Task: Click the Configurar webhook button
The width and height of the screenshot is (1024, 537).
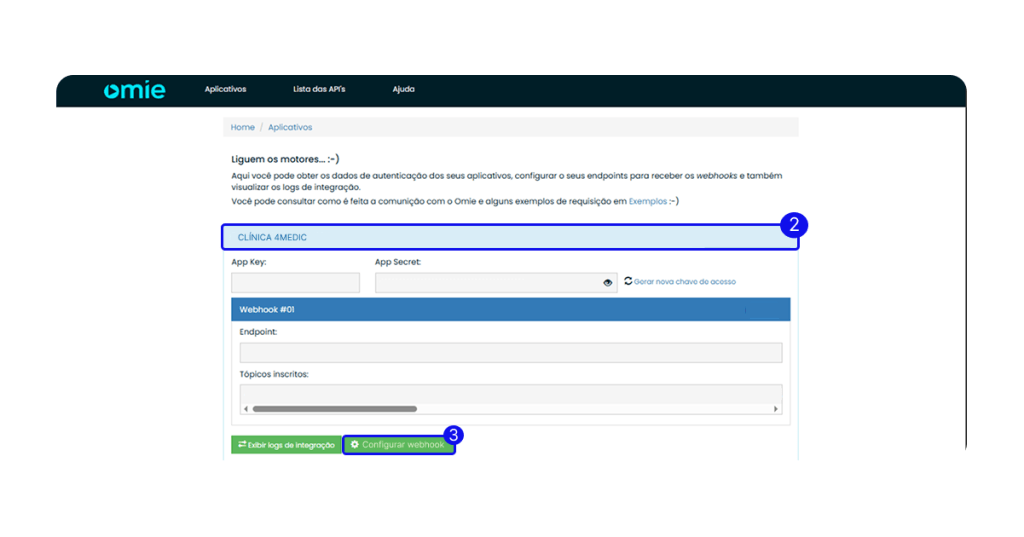Action: 398,444
